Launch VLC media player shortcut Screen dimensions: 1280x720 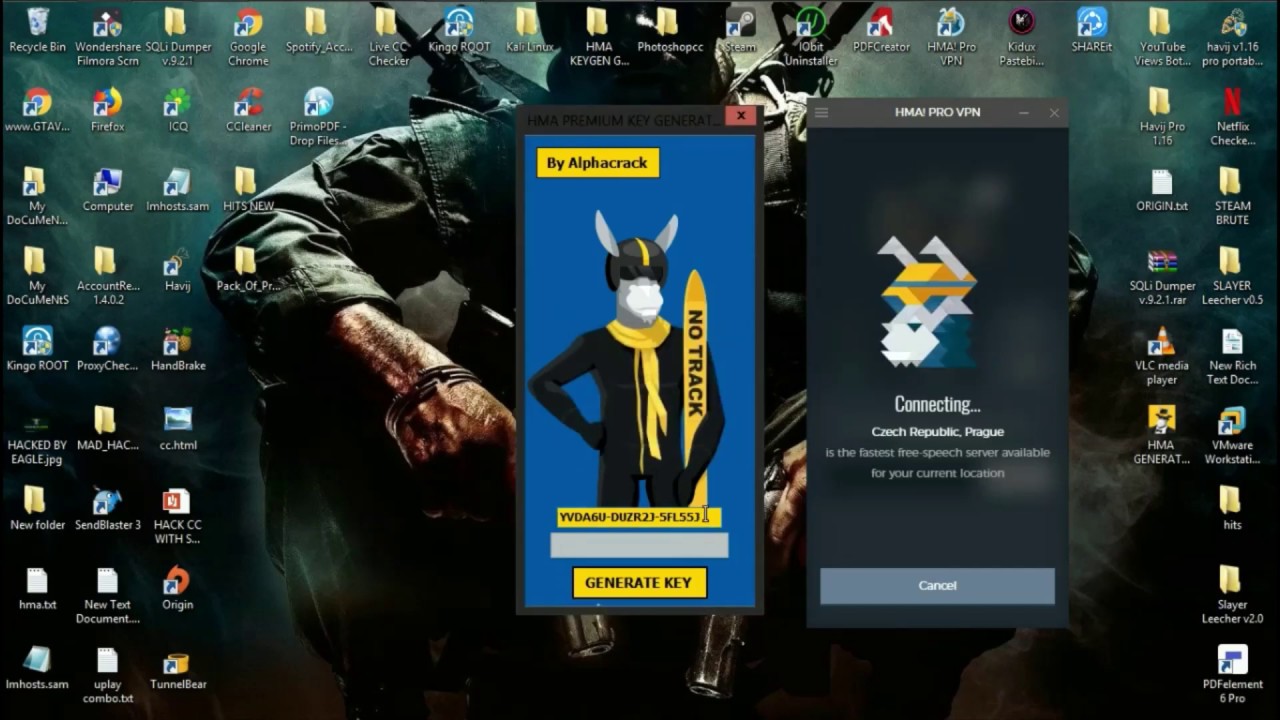(x=1162, y=357)
